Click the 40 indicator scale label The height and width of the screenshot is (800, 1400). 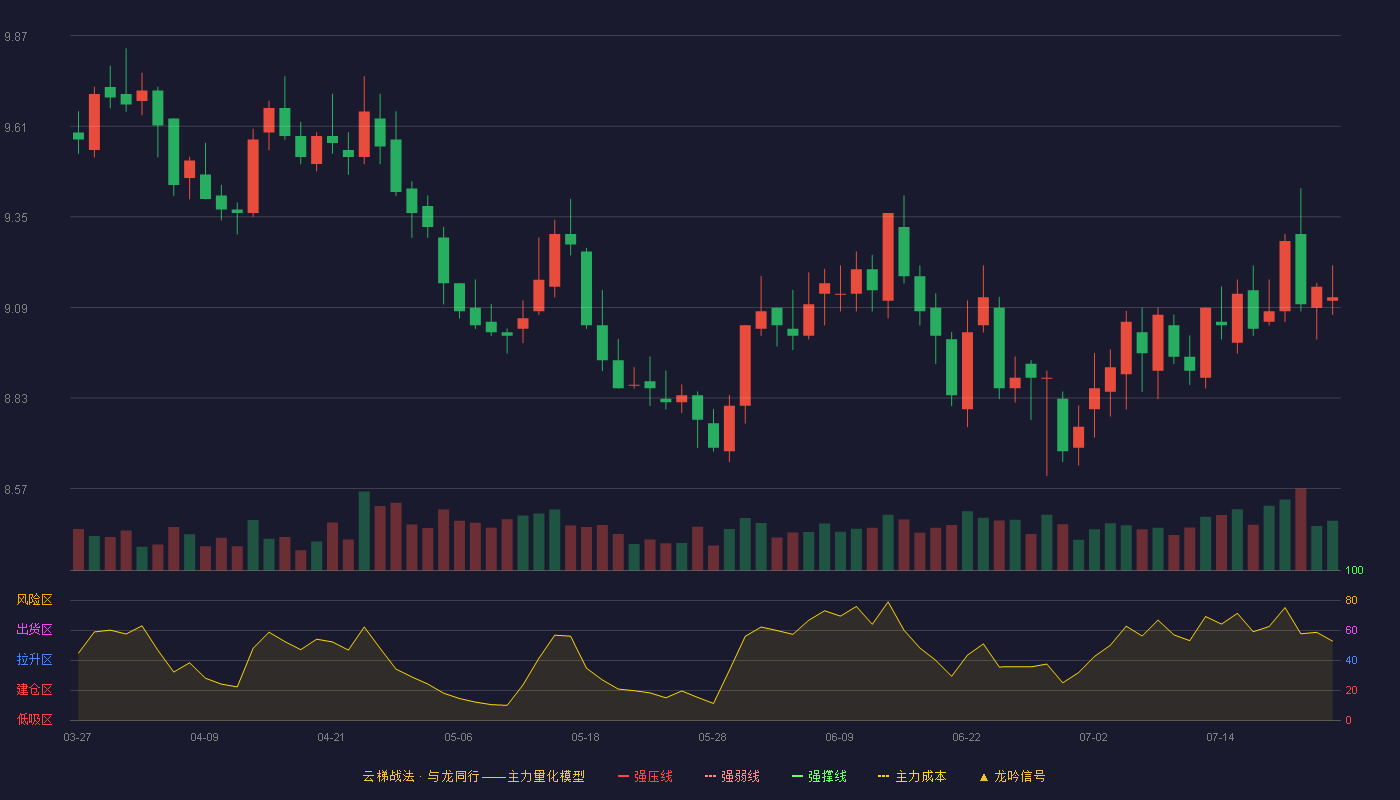1351,660
